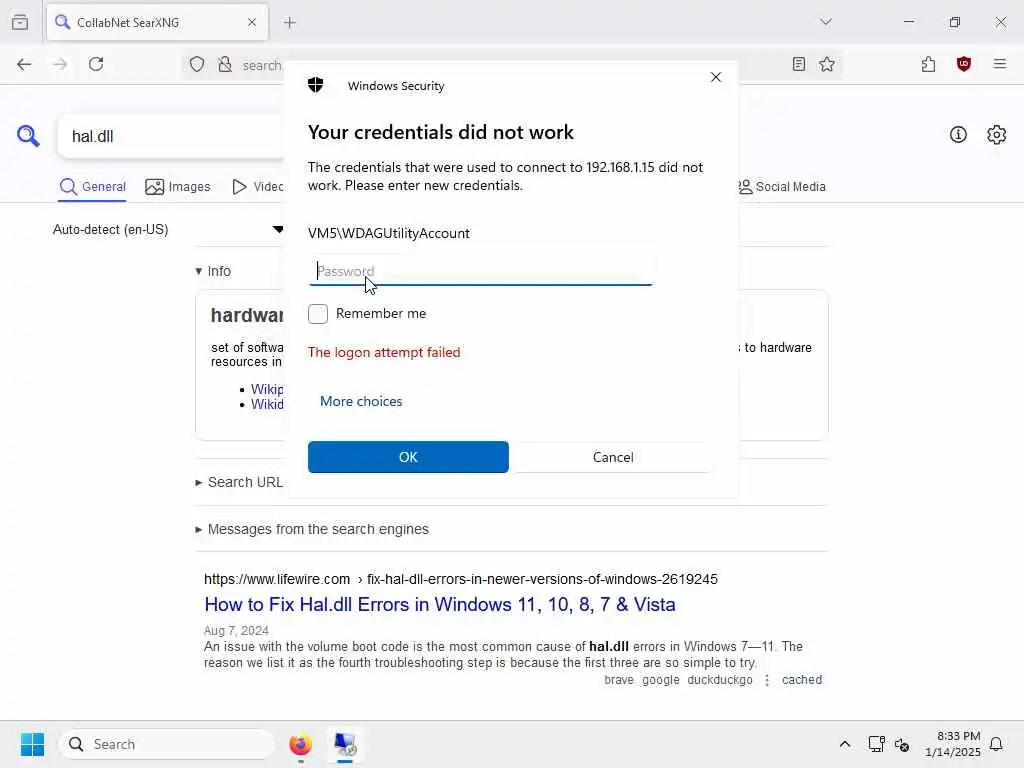The width and height of the screenshot is (1024, 768).
Task: Open the tracking protection shield icon
Action: pyautogui.click(x=197, y=64)
